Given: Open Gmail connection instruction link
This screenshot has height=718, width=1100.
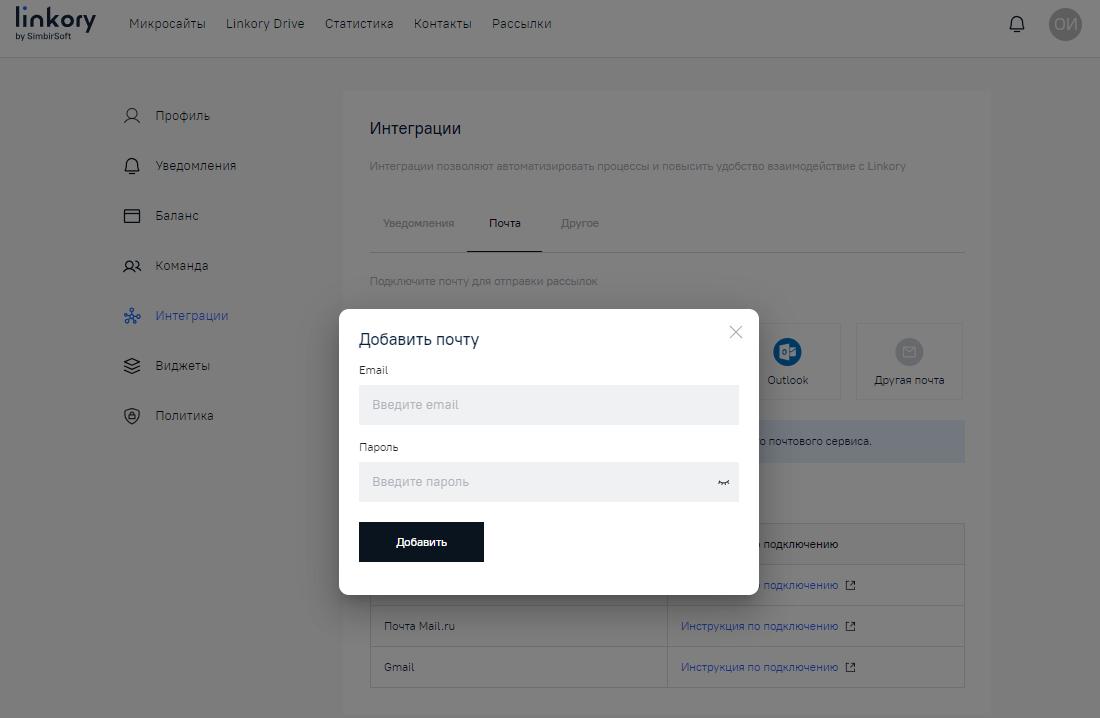Looking at the screenshot, I should [759, 667].
